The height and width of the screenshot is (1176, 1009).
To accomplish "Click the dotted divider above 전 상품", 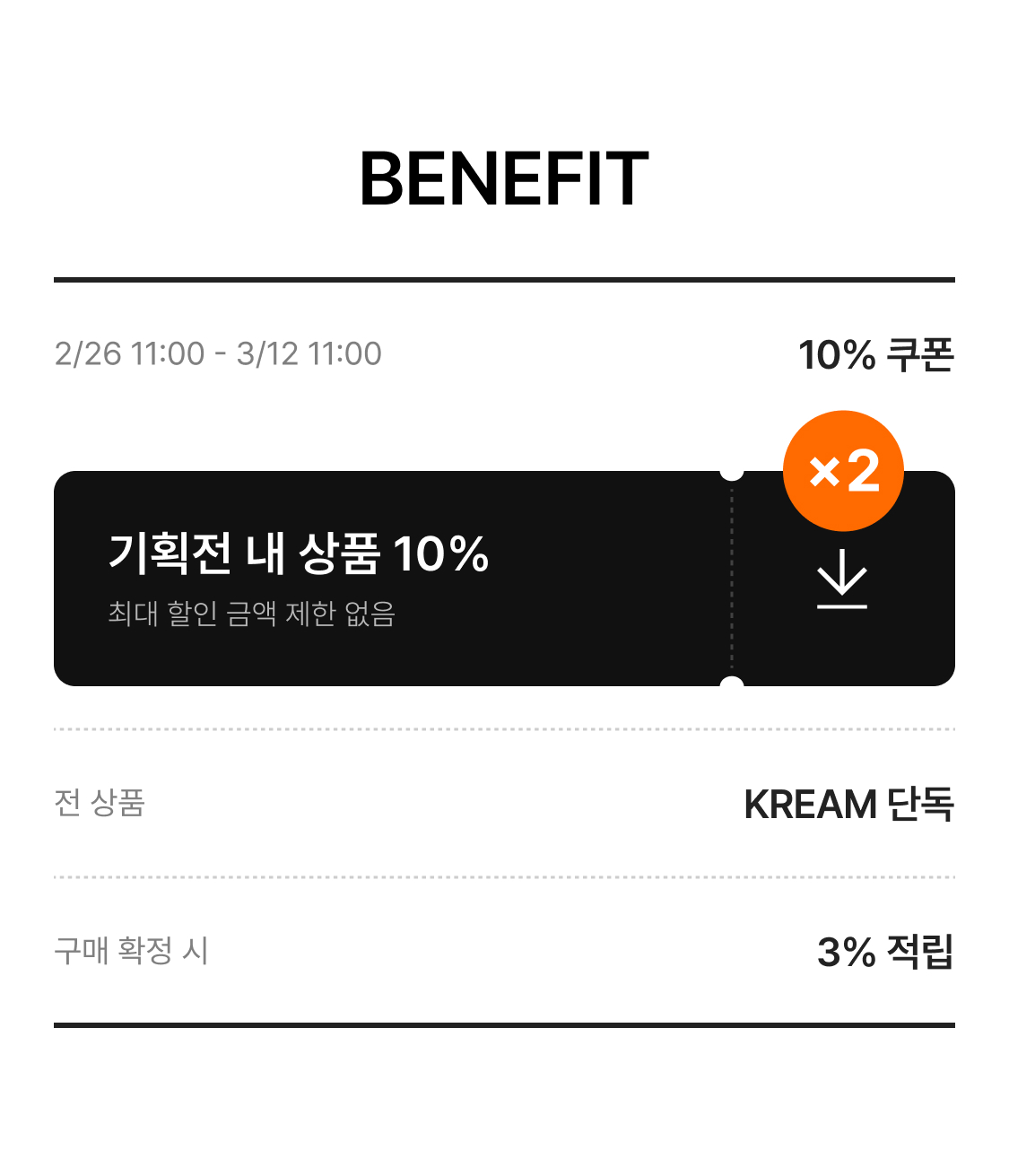I will pyautogui.click(x=504, y=729).
